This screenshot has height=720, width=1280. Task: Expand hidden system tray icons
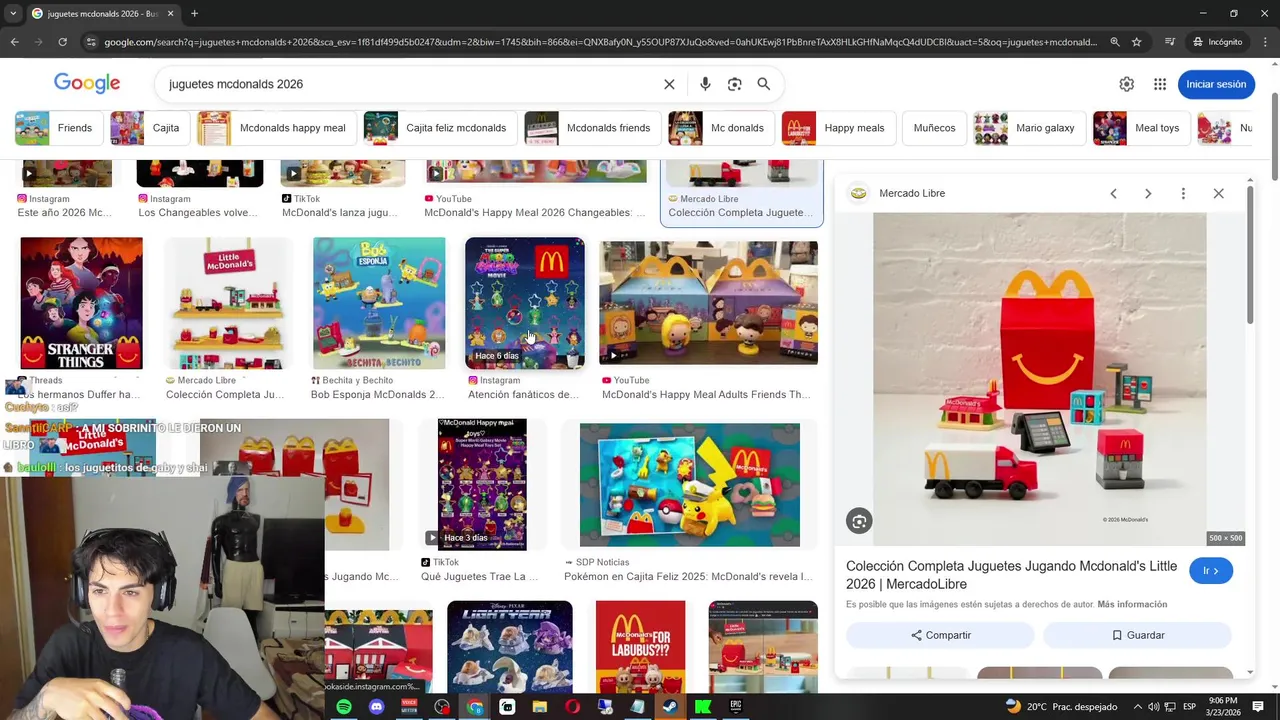[1139, 707]
